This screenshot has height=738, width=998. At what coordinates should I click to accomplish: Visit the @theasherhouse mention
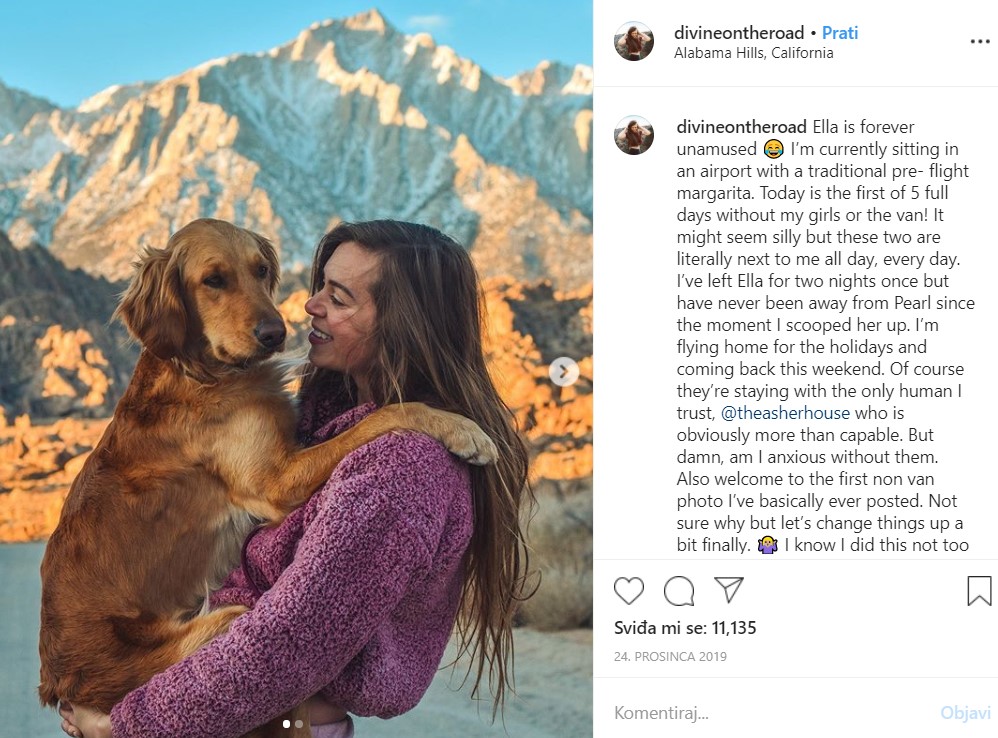[x=785, y=413]
